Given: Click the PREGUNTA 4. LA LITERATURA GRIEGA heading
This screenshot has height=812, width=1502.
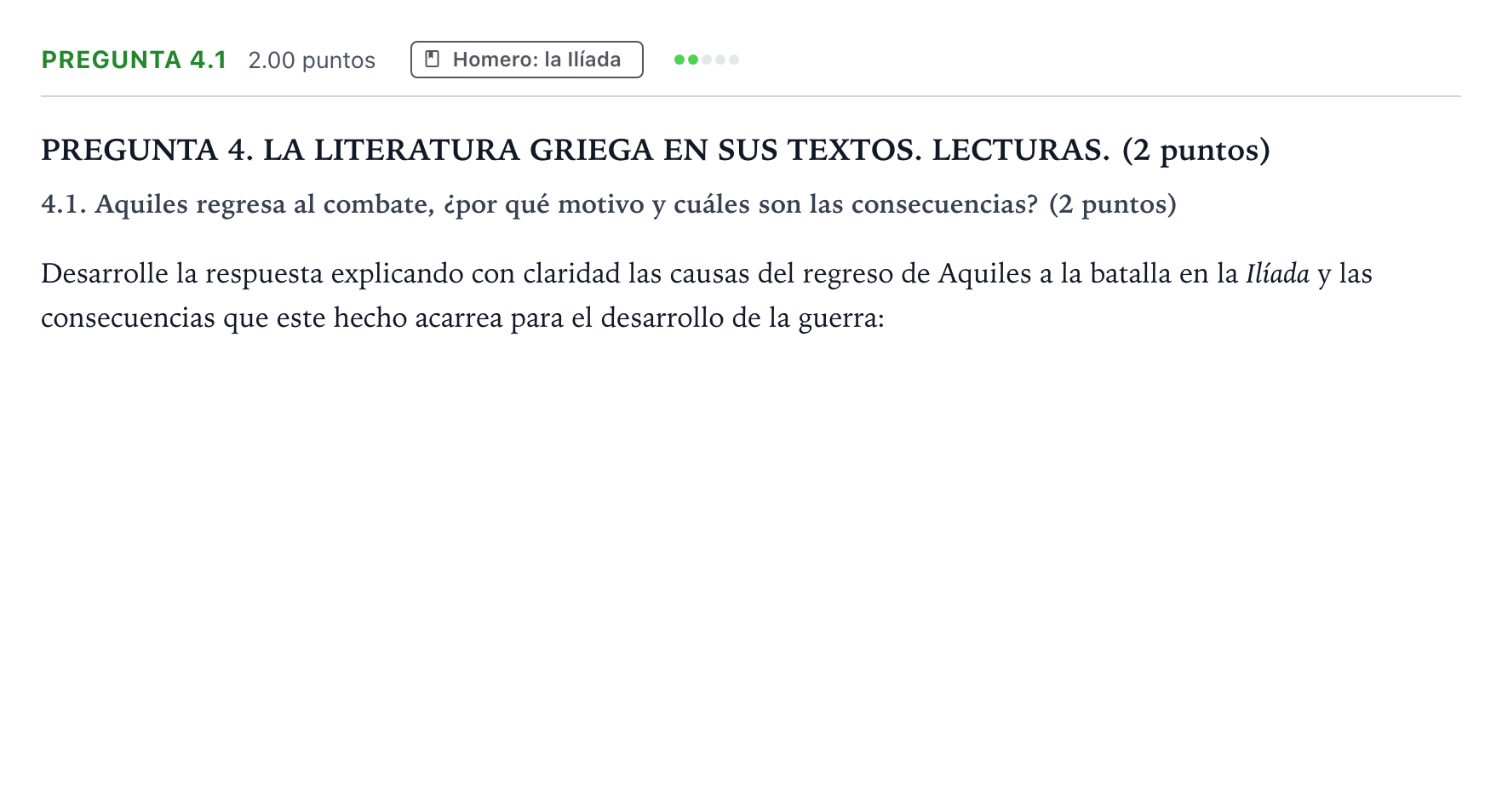Looking at the screenshot, I should coord(656,150).
